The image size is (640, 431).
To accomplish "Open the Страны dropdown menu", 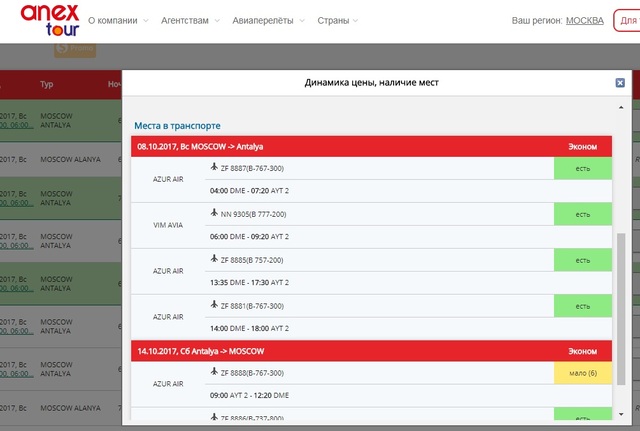I will pyautogui.click(x=338, y=20).
